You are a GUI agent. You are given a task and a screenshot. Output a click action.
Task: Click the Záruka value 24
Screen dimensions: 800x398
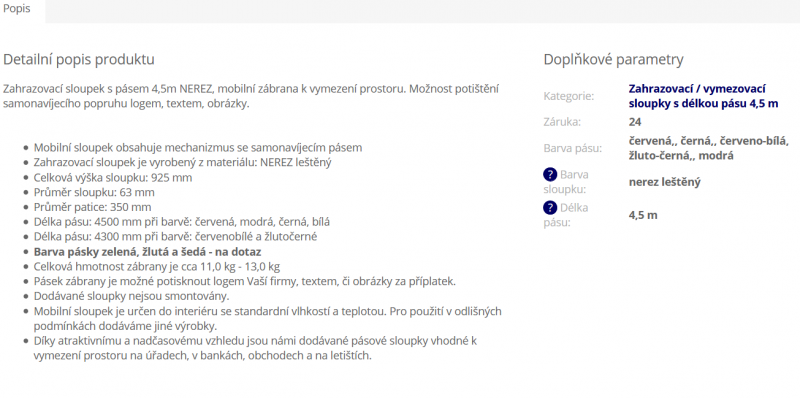click(635, 122)
